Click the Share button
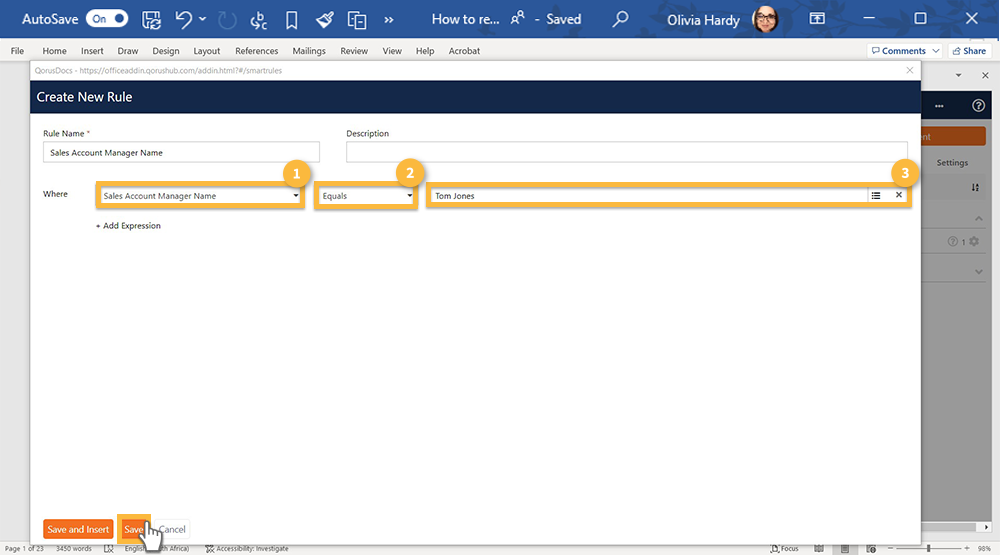This screenshot has height=555, width=1000. [x=969, y=51]
